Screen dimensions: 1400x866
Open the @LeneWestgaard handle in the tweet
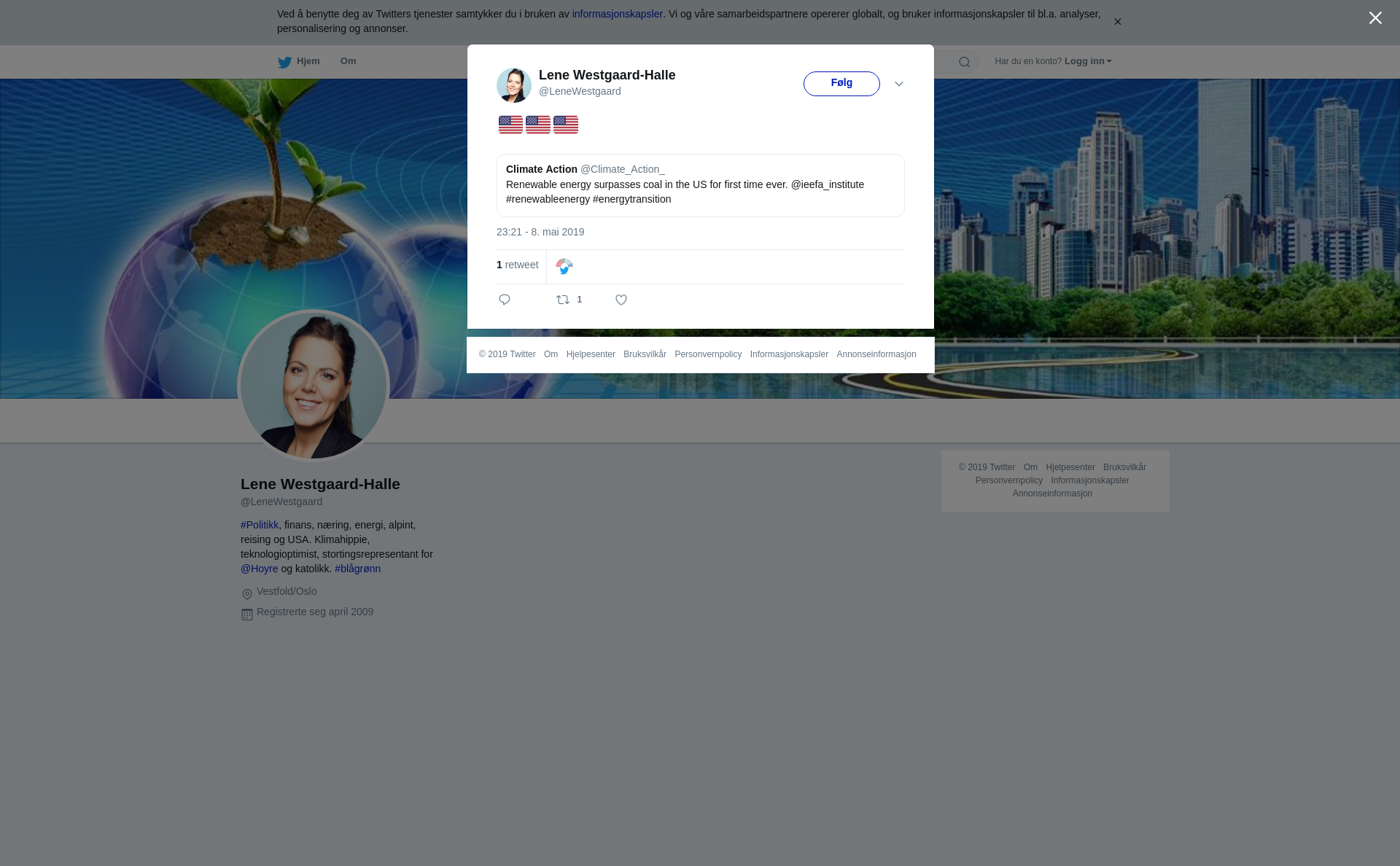580,91
